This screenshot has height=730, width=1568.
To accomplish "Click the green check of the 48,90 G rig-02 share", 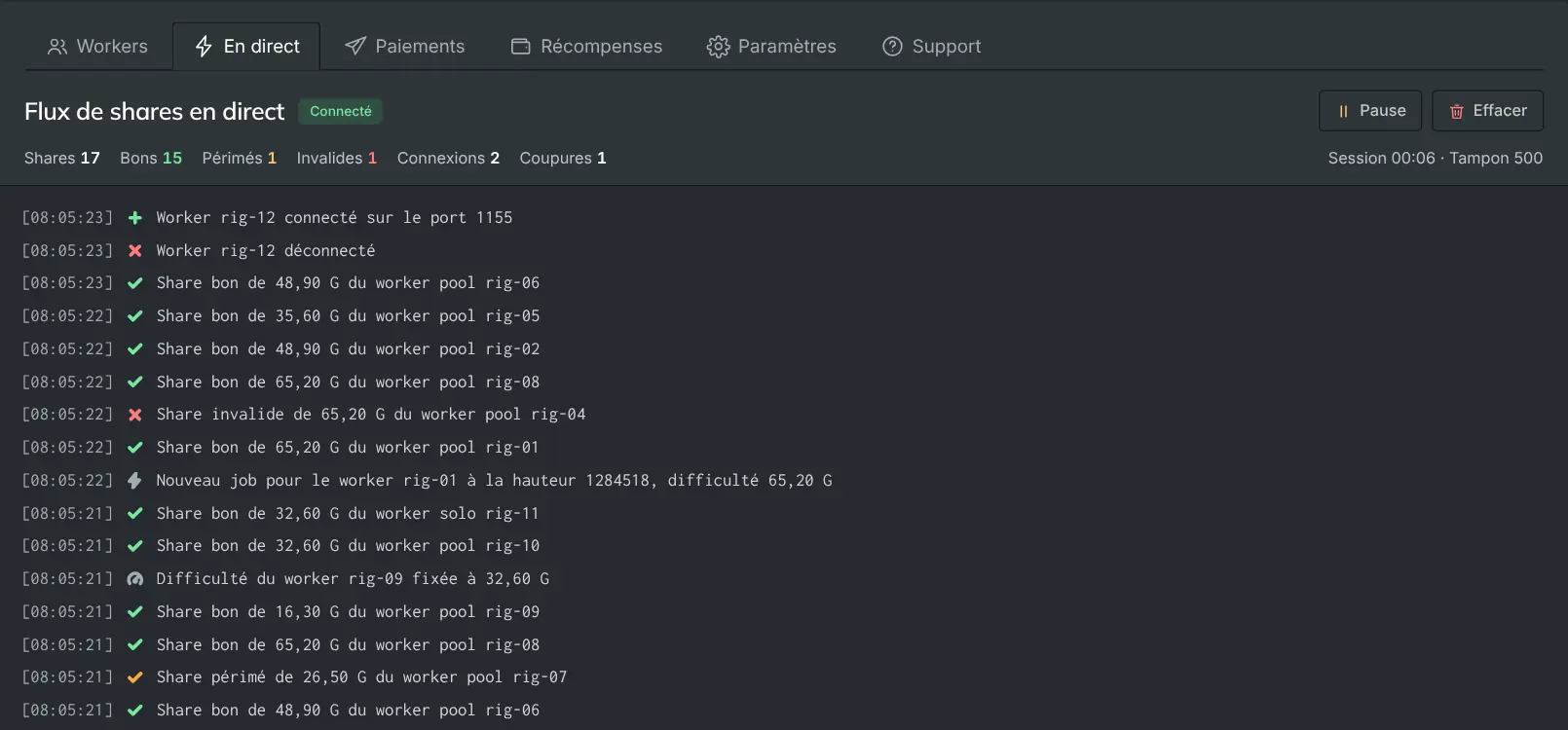I will 135,349.
